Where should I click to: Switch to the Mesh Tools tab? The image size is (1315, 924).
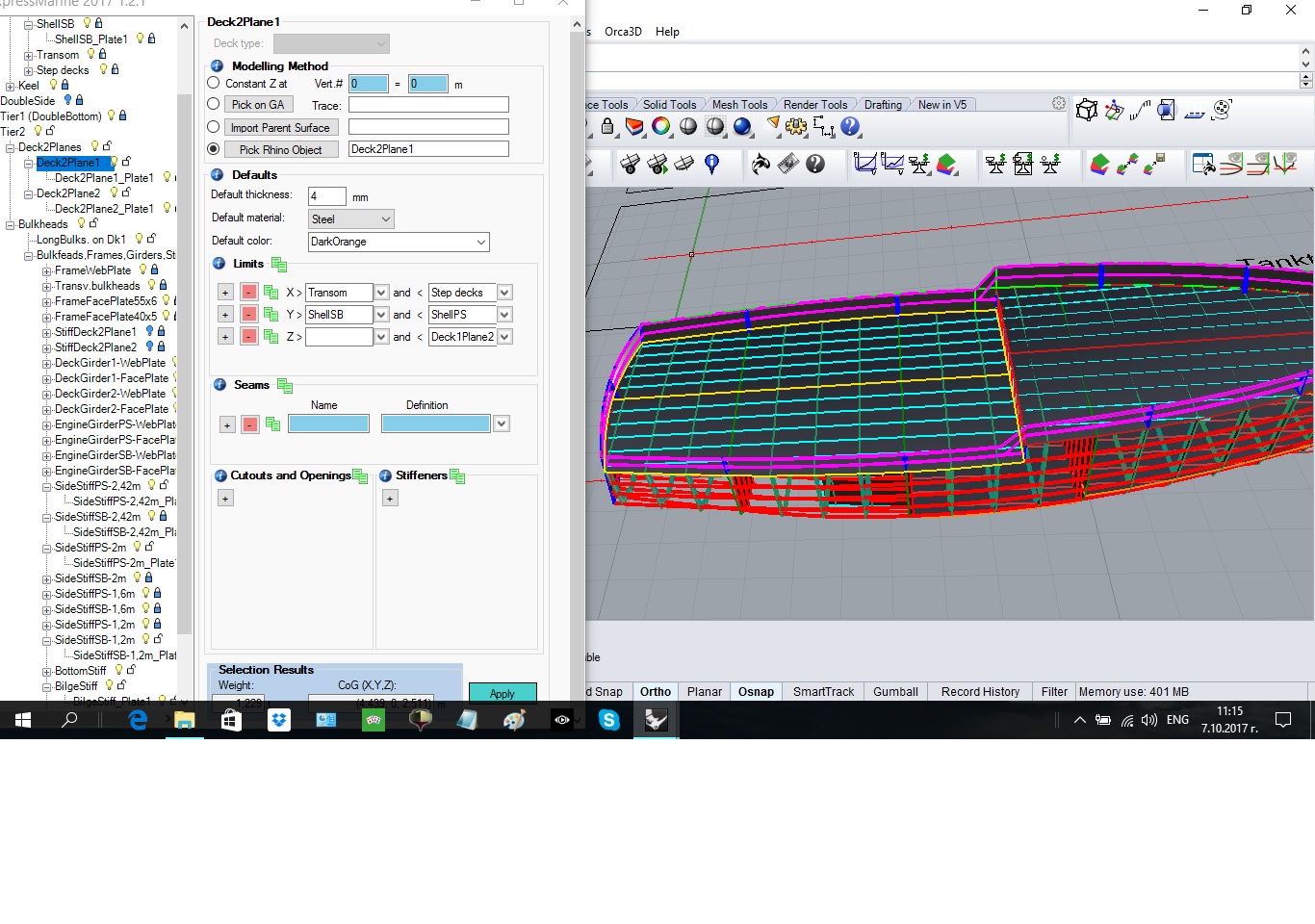(x=739, y=105)
